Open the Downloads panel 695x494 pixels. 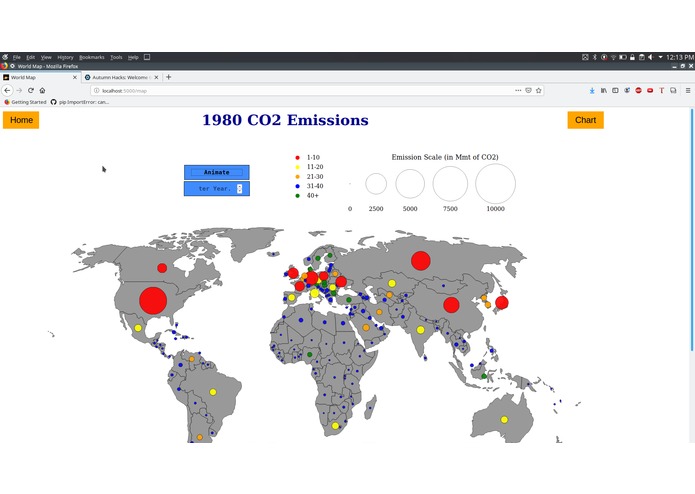click(x=592, y=90)
